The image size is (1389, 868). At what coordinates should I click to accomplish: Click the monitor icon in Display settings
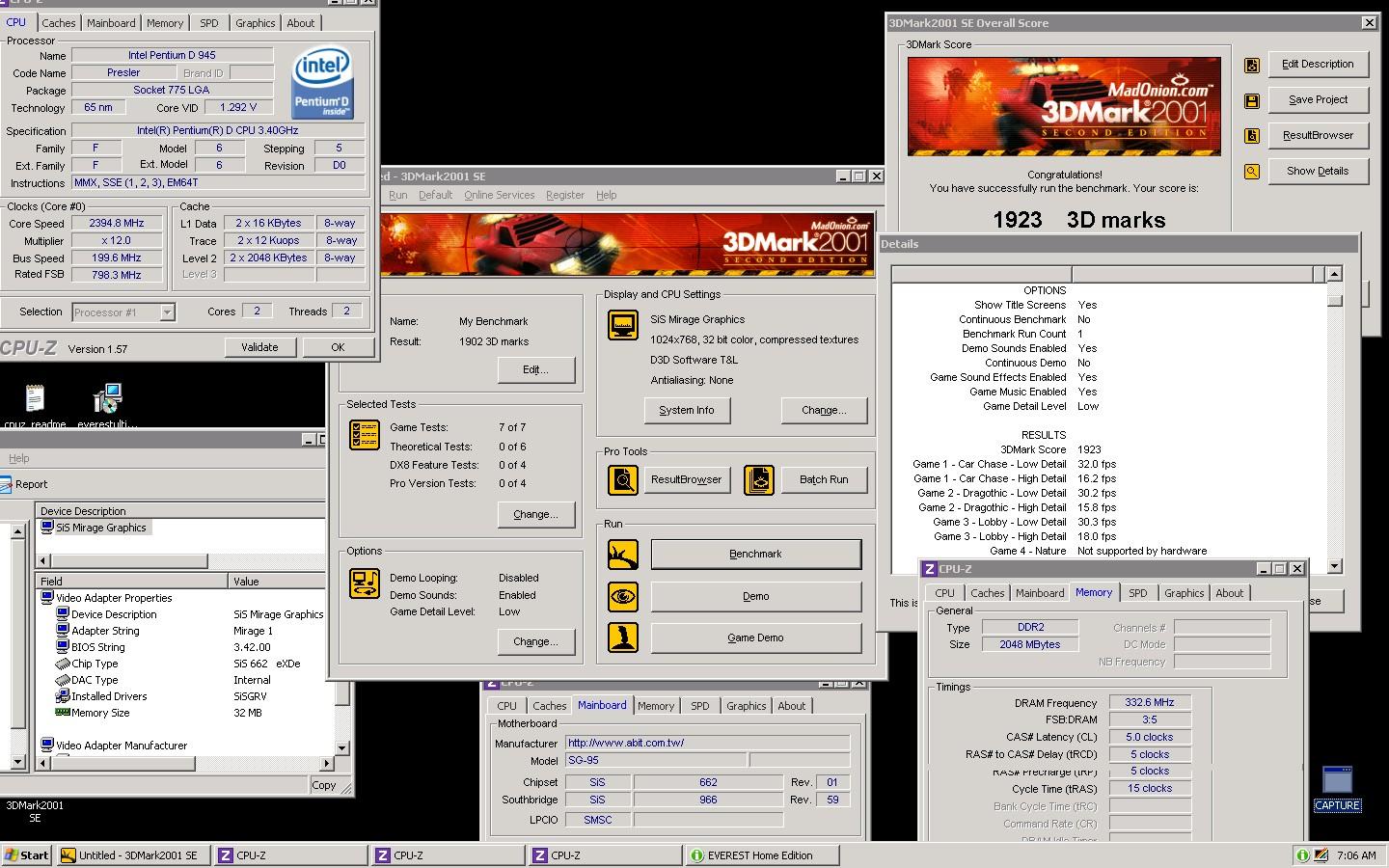click(623, 325)
